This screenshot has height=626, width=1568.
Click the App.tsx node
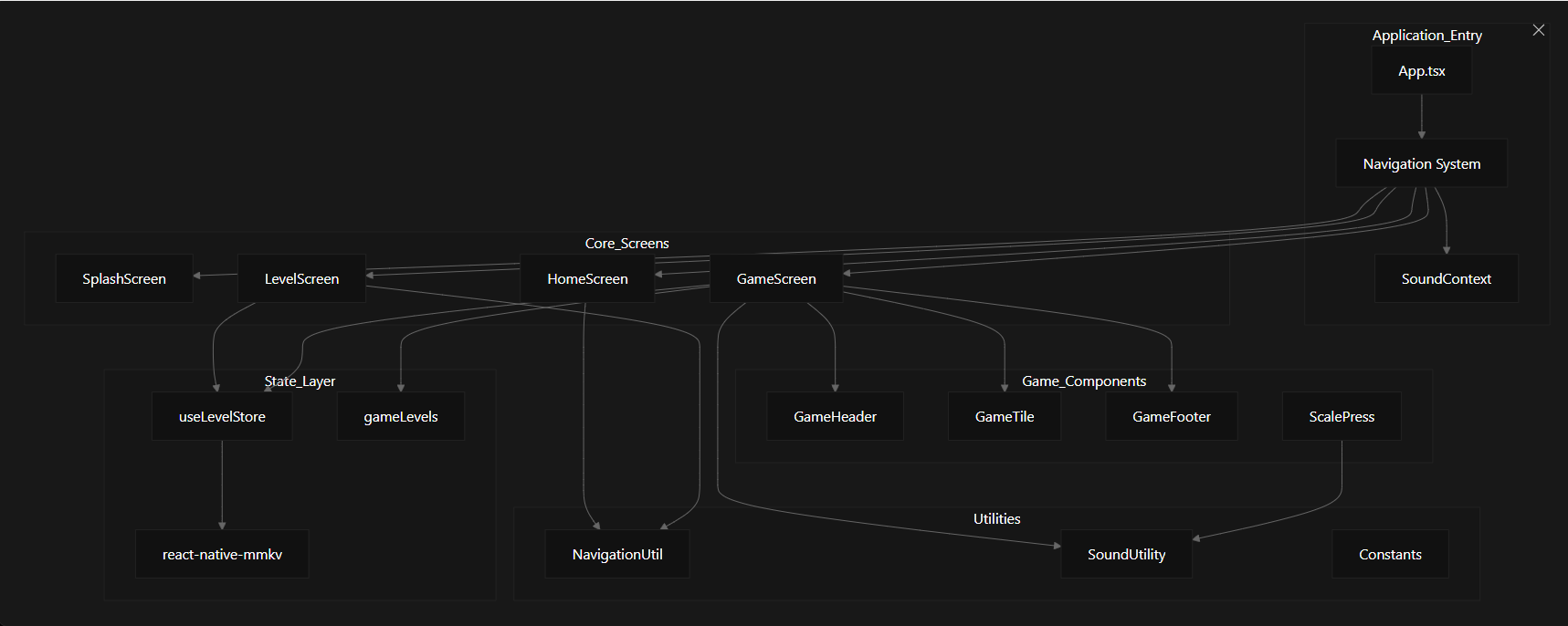[1421, 71]
